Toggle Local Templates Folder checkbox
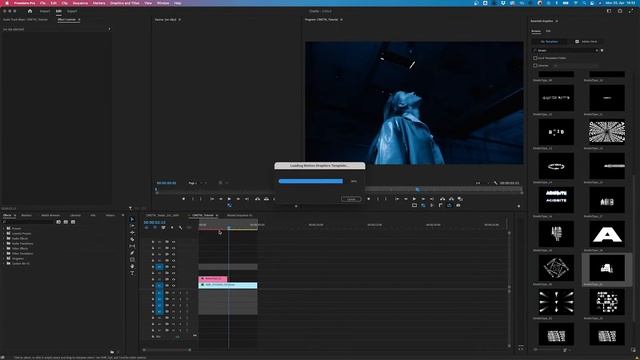 [535, 58]
